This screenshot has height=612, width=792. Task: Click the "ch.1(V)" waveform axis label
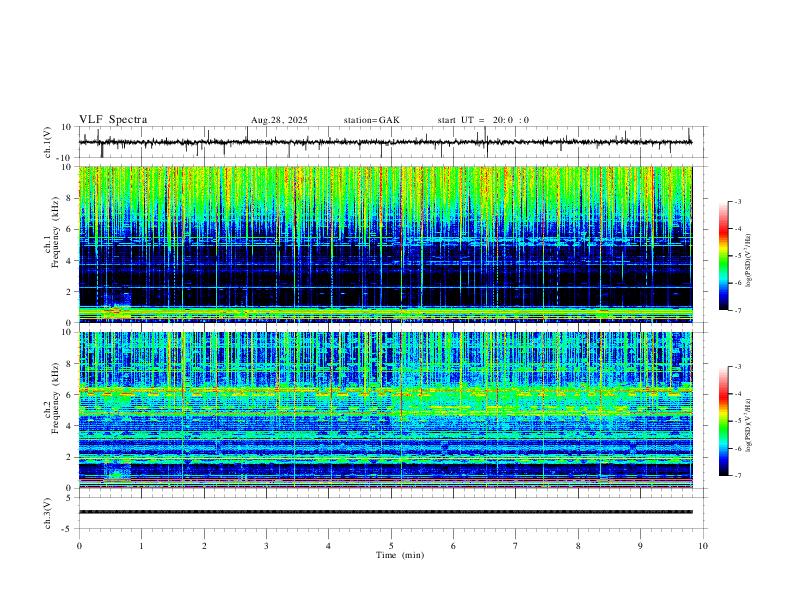pos(48,142)
